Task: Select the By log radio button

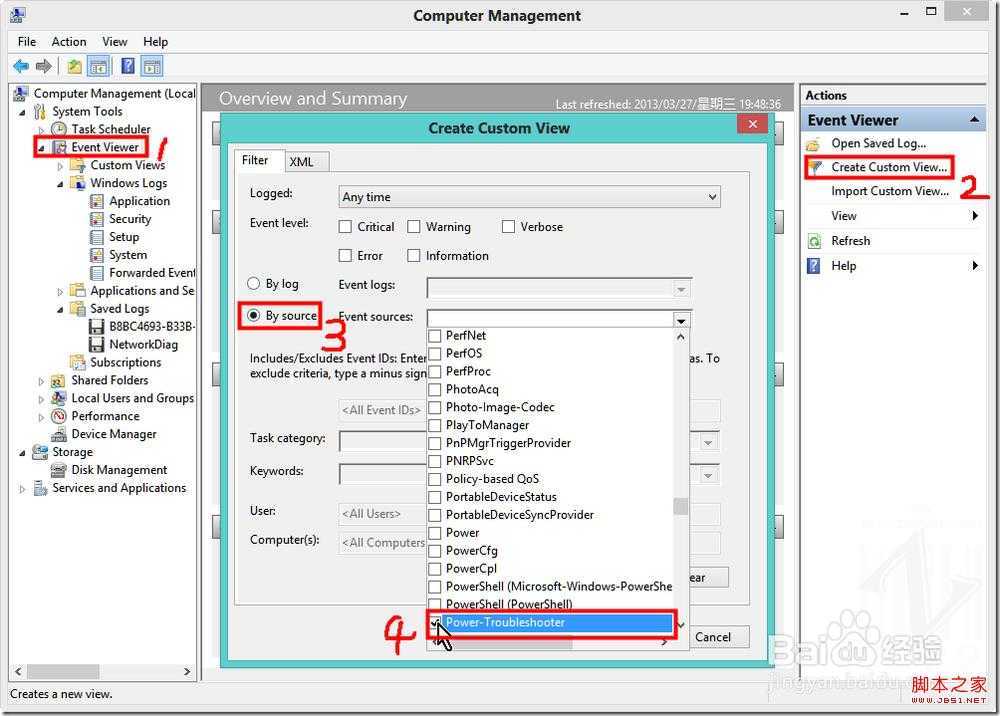Action: pyautogui.click(x=254, y=284)
